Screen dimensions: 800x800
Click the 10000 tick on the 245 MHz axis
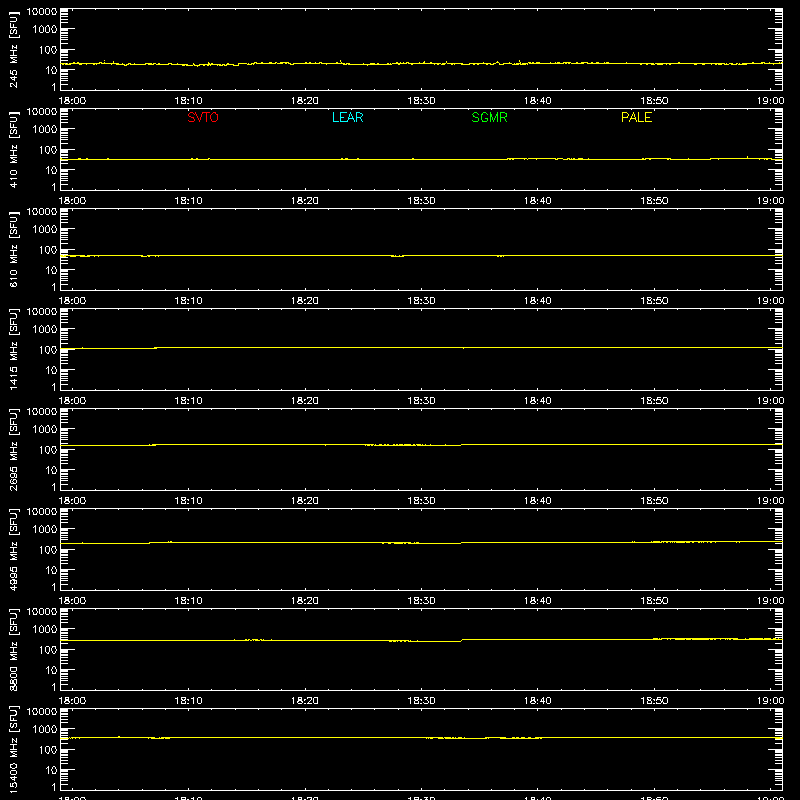(x=42, y=12)
